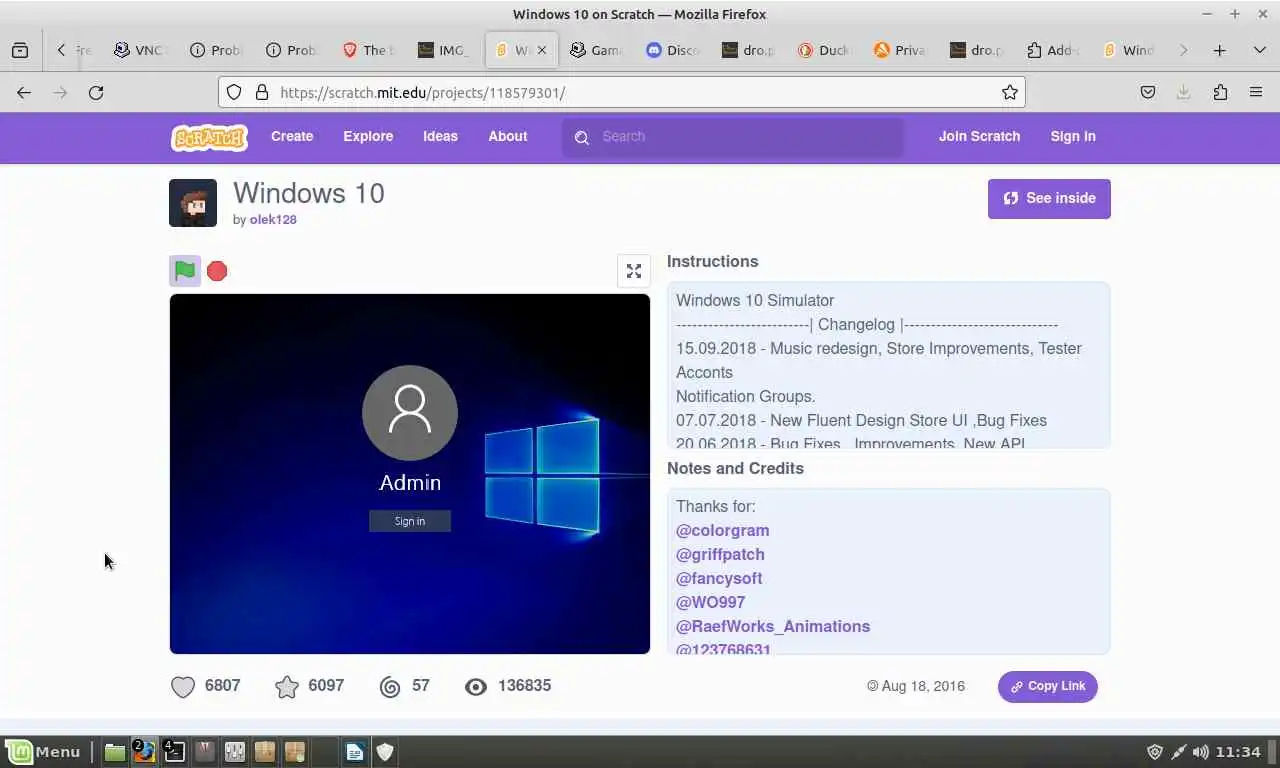The width and height of the screenshot is (1280, 768).
Task: Open the @RaefWorks_Animations profile link
Action: 773,627
